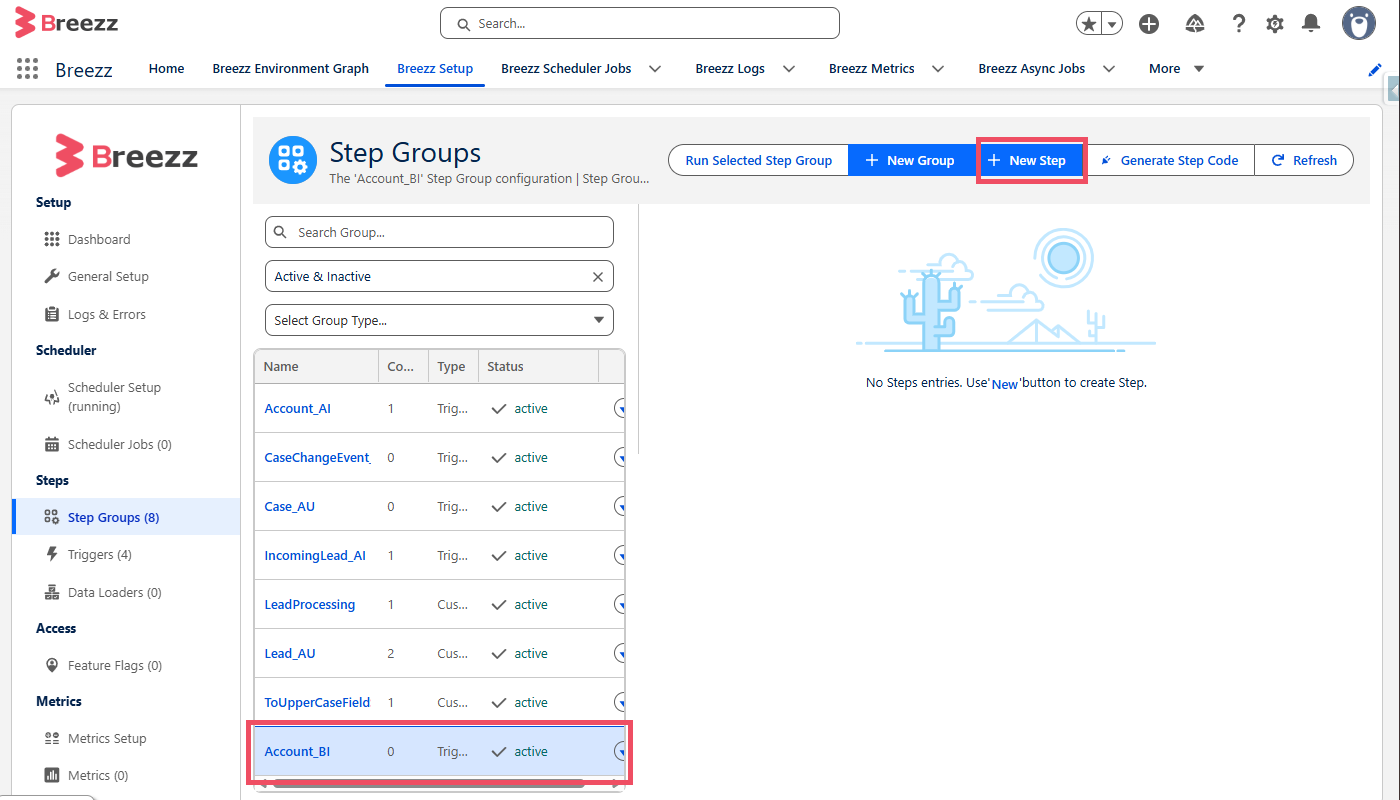Expand Breezz Async Jobs tab chevron
Screen dimensions: 1400x800
(1109, 69)
